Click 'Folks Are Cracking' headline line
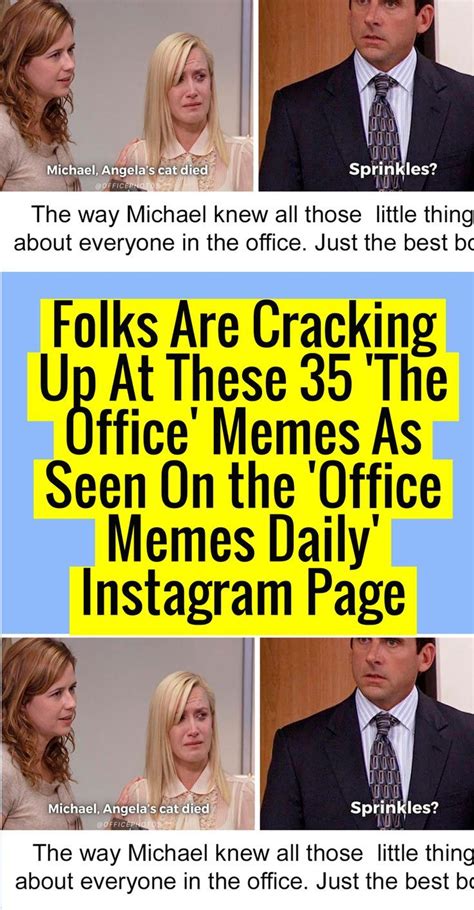 pyautogui.click(x=243, y=324)
